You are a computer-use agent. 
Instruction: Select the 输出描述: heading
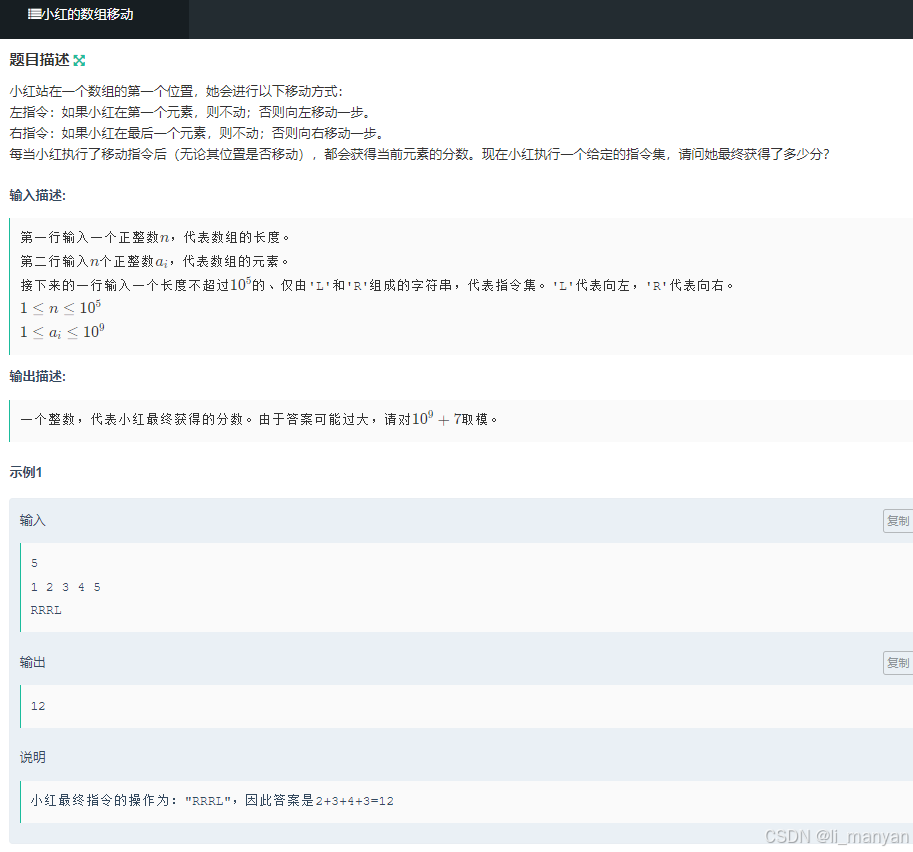pos(38,376)
